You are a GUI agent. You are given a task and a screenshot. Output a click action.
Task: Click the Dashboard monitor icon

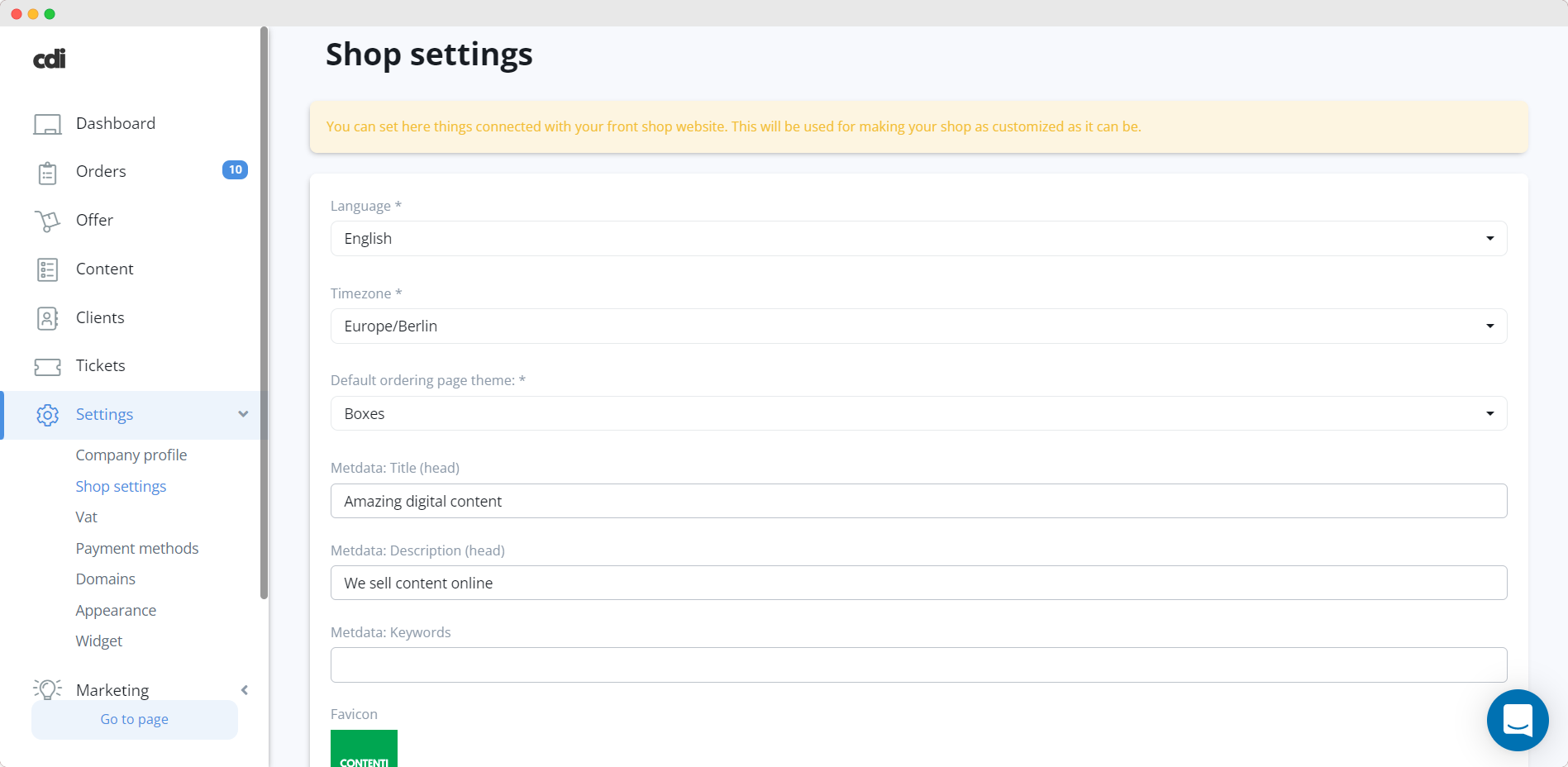point(47,124)
